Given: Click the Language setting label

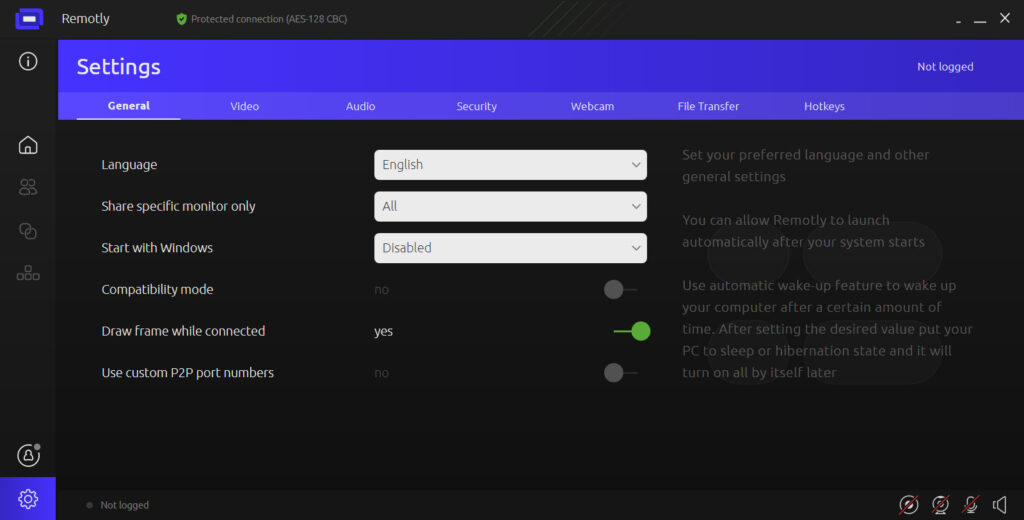Looking at the screenshot, I should (129, 165).
